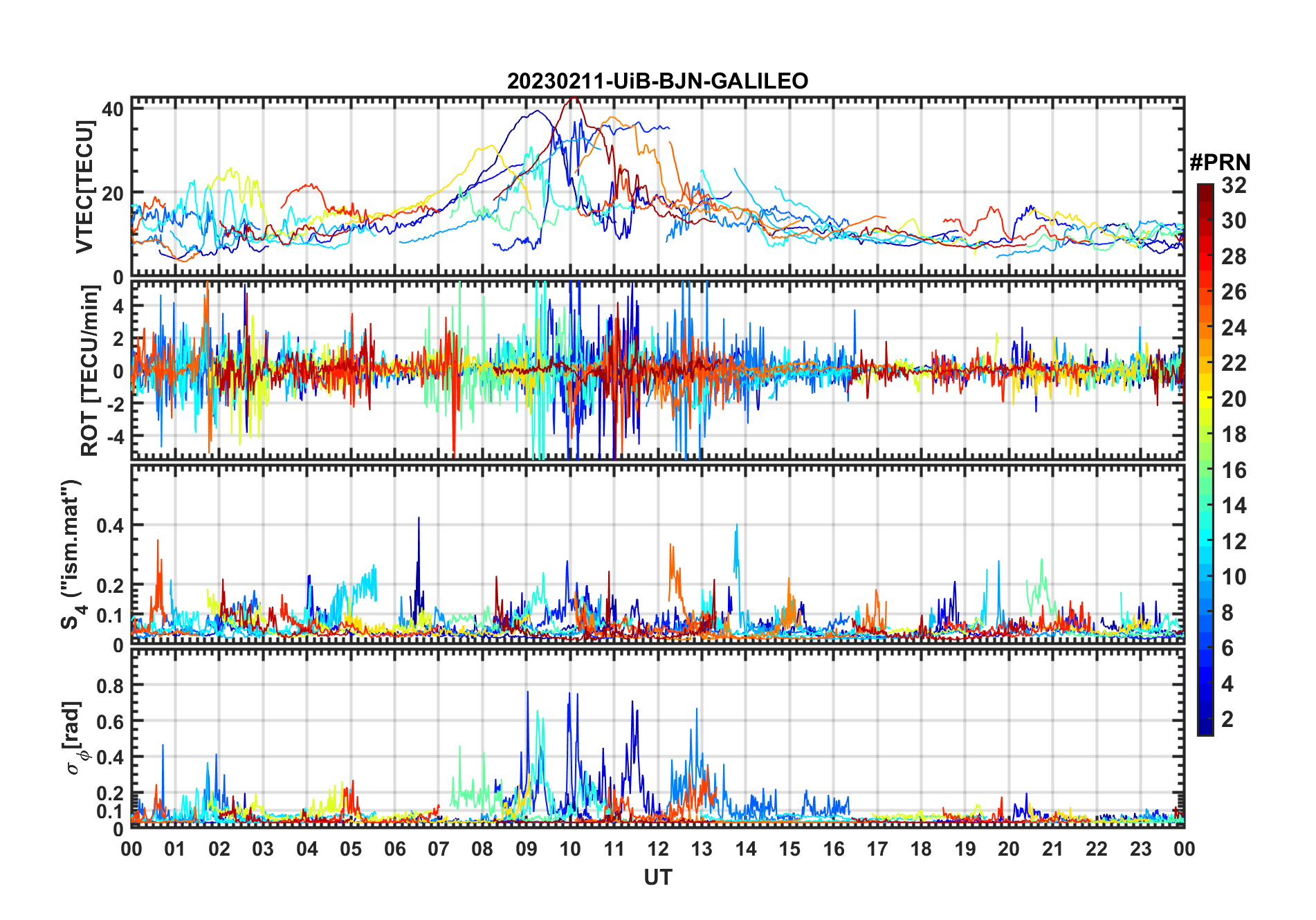Click the sigma phi tick label 0.6
Screen dimensions: 1316x920
[111, 721]
